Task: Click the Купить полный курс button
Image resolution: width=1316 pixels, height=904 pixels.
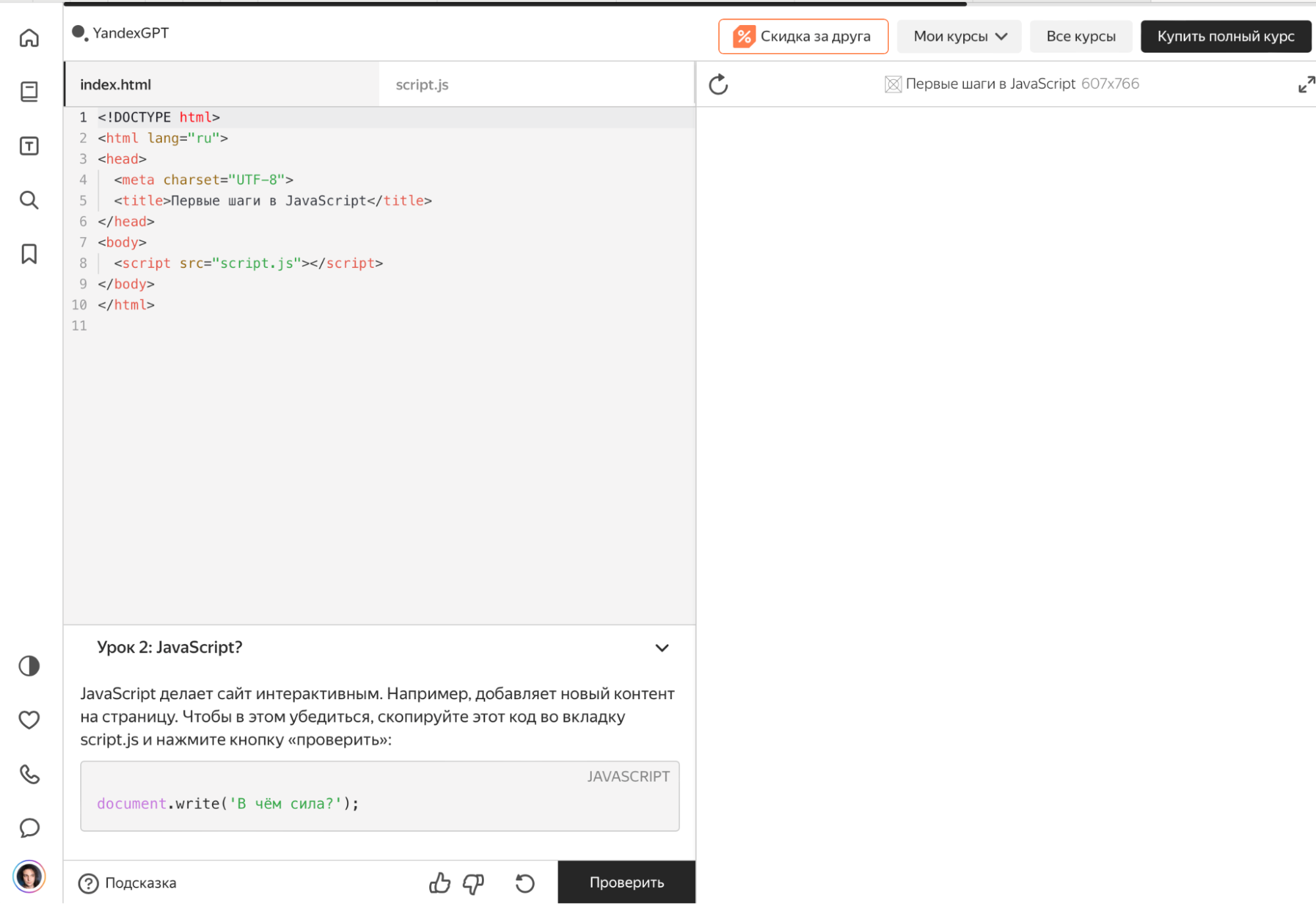Action: (1226, 36)
